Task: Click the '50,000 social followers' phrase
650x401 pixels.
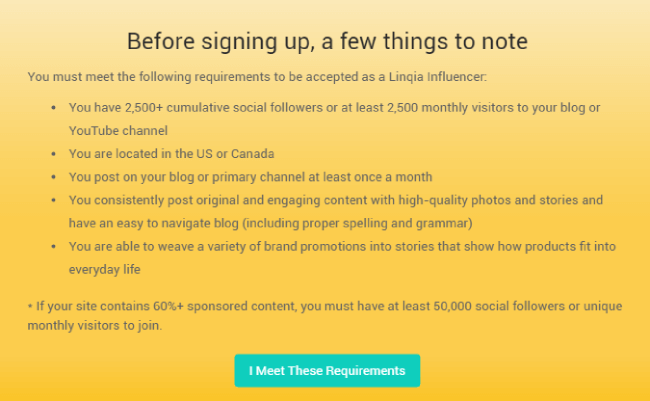Action: coord(499,306)
